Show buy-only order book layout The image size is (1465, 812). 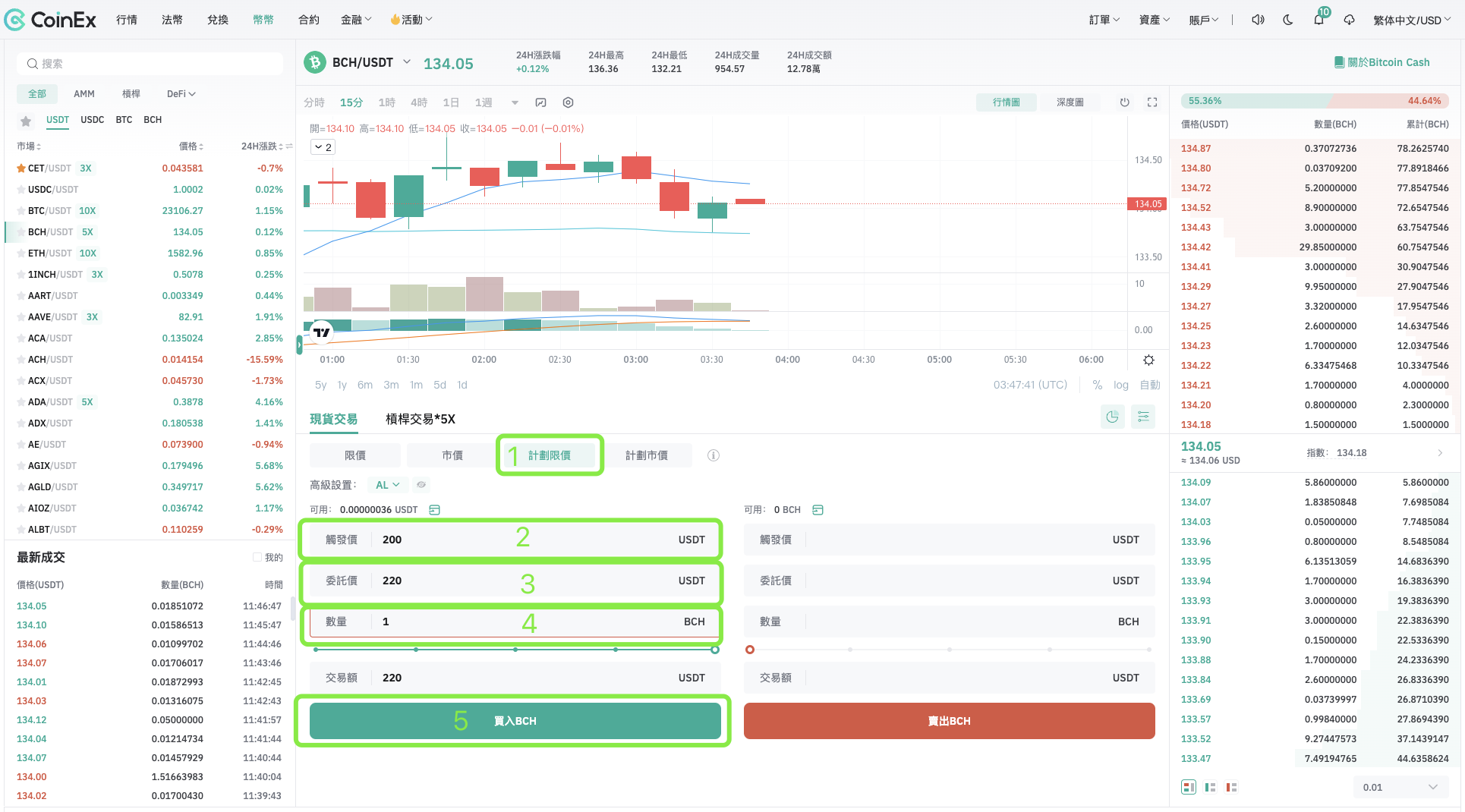click(x=1210, y=787)
